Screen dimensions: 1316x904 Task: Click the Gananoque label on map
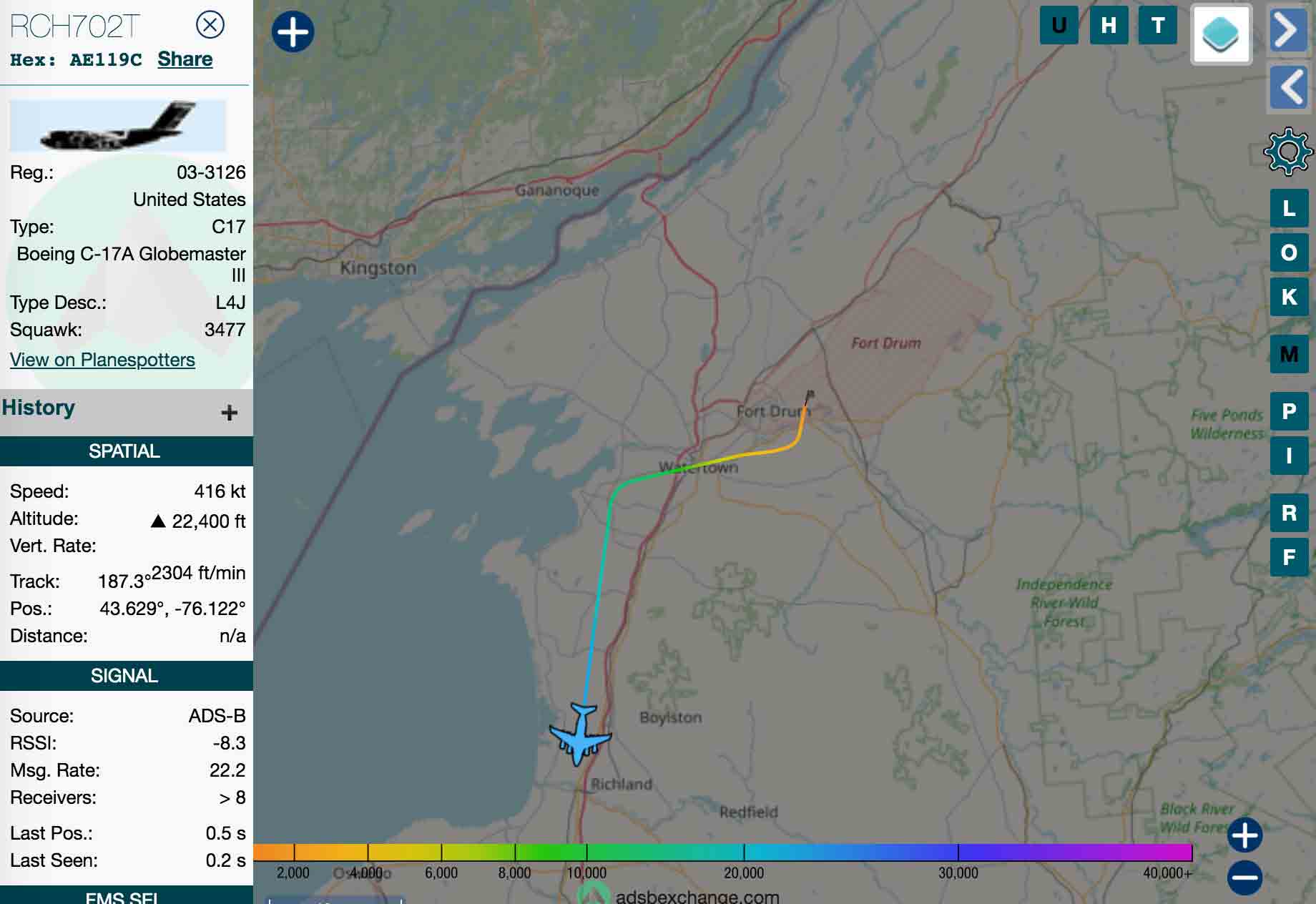pos(557,190)
